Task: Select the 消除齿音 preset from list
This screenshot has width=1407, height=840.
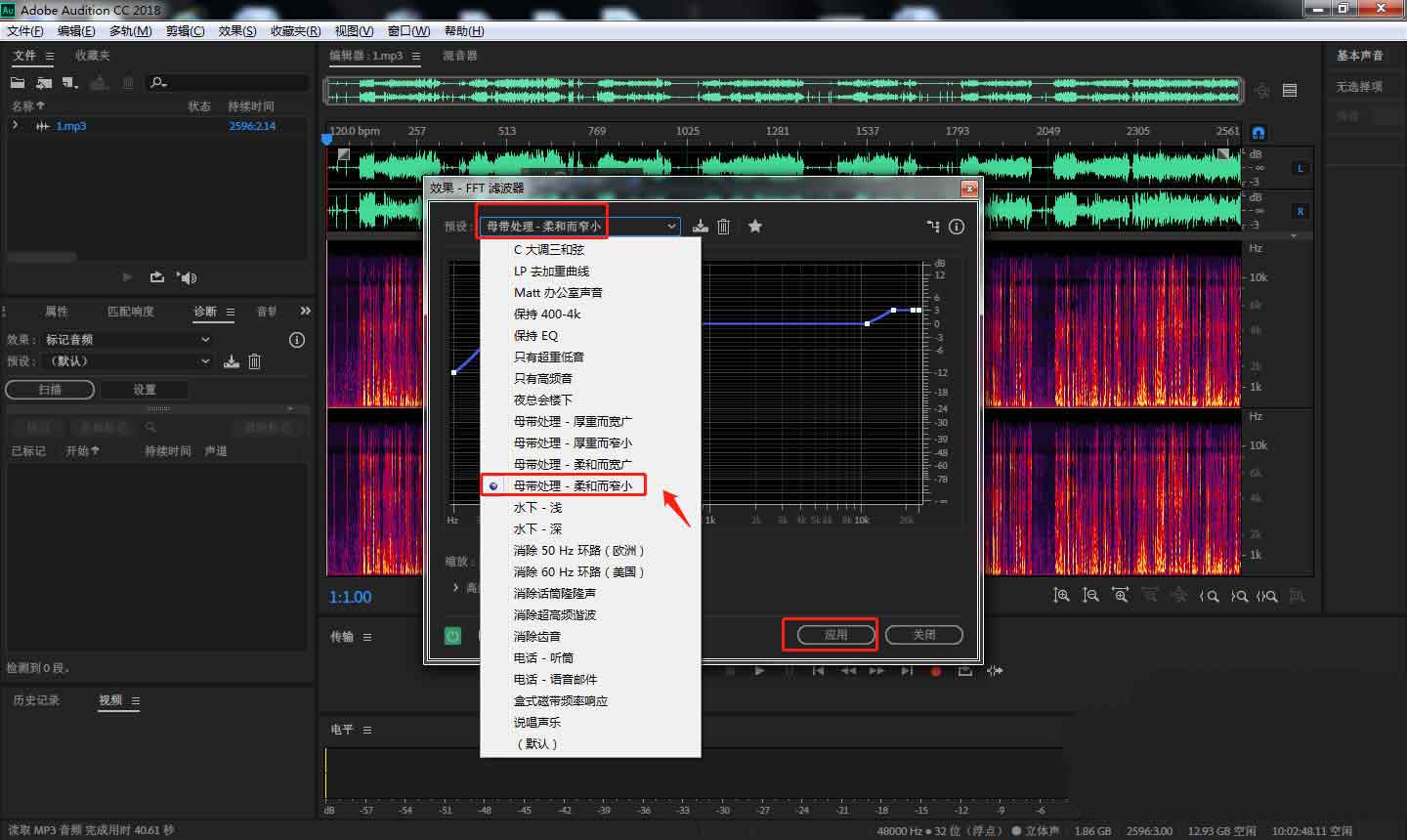Action: click(x=537, y=637)
